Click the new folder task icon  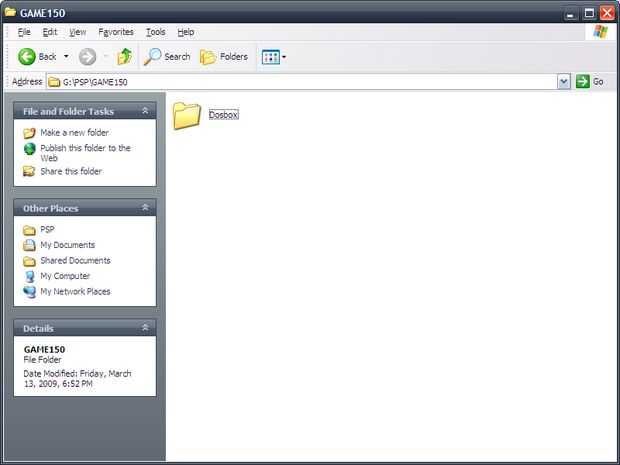point(29,133)
